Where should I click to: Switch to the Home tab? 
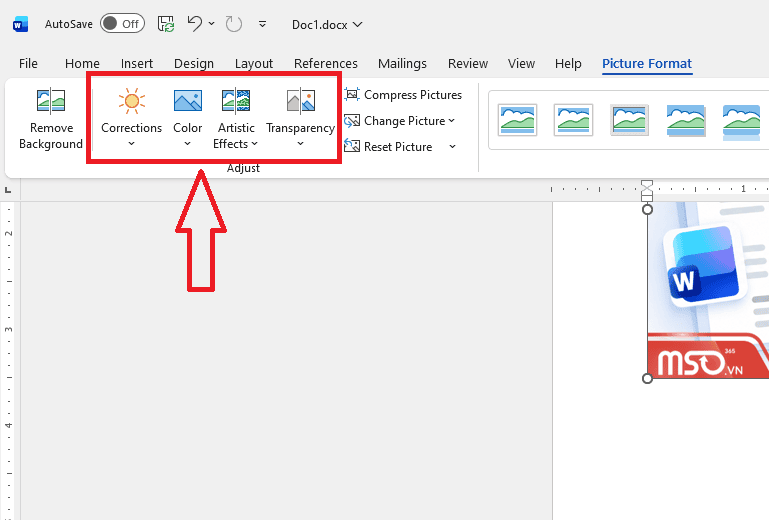[x=82, y=63]
